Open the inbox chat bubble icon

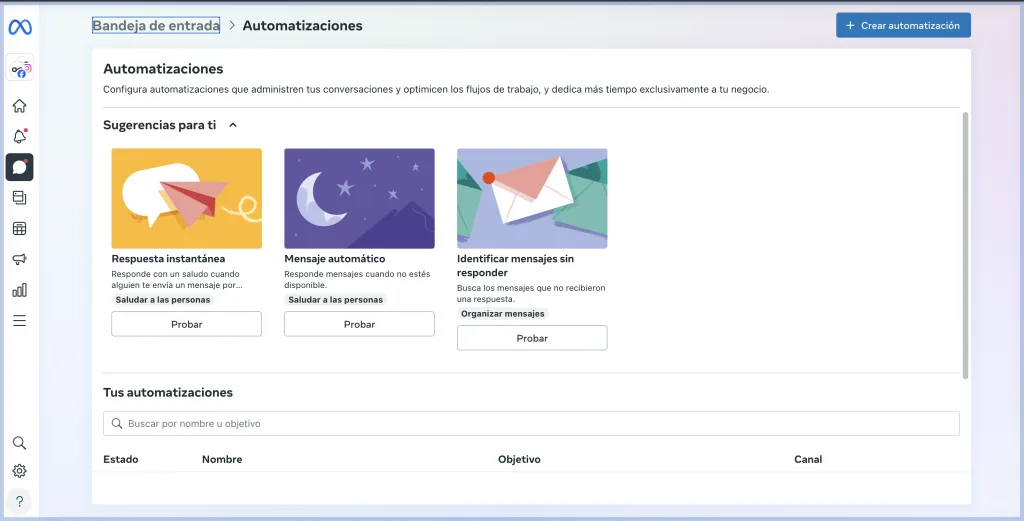pyautogui.click(x=20, y=167)
